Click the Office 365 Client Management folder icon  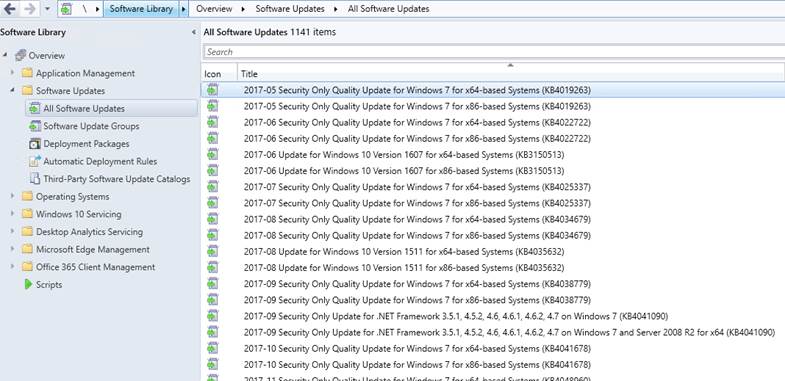(27, 267)
